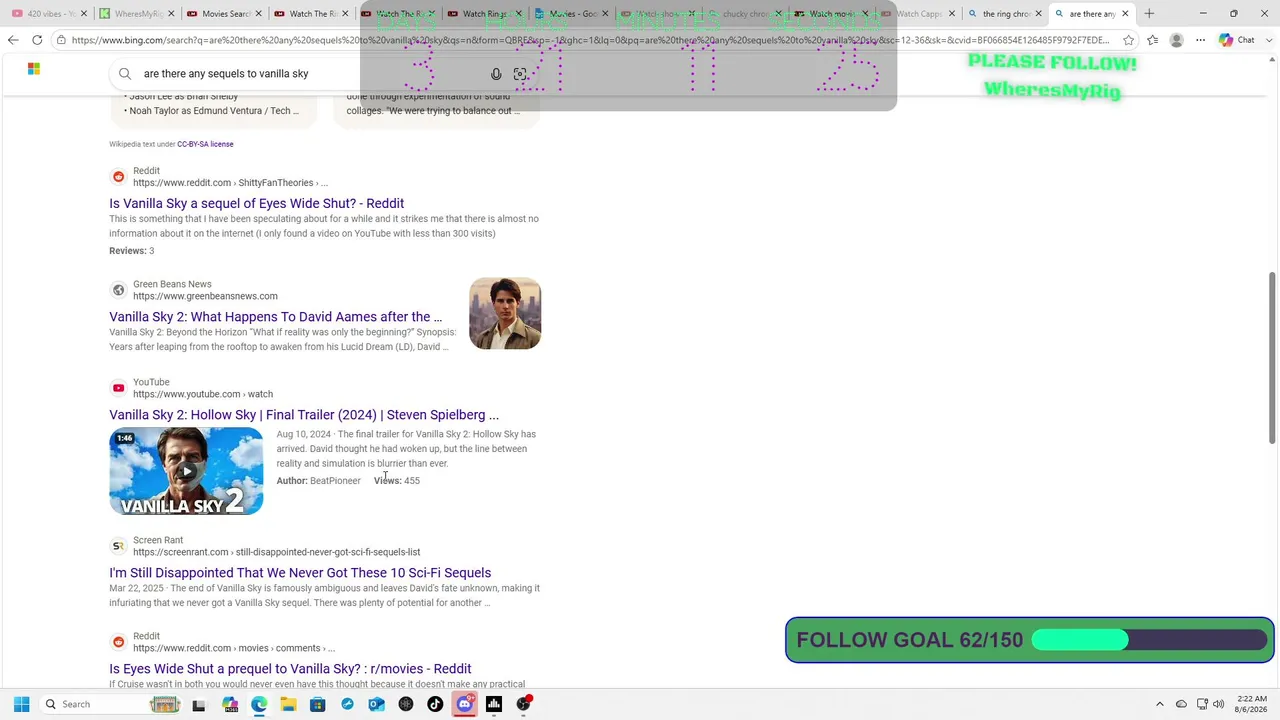Open File Explorer from the taskbar

point(288,704)
